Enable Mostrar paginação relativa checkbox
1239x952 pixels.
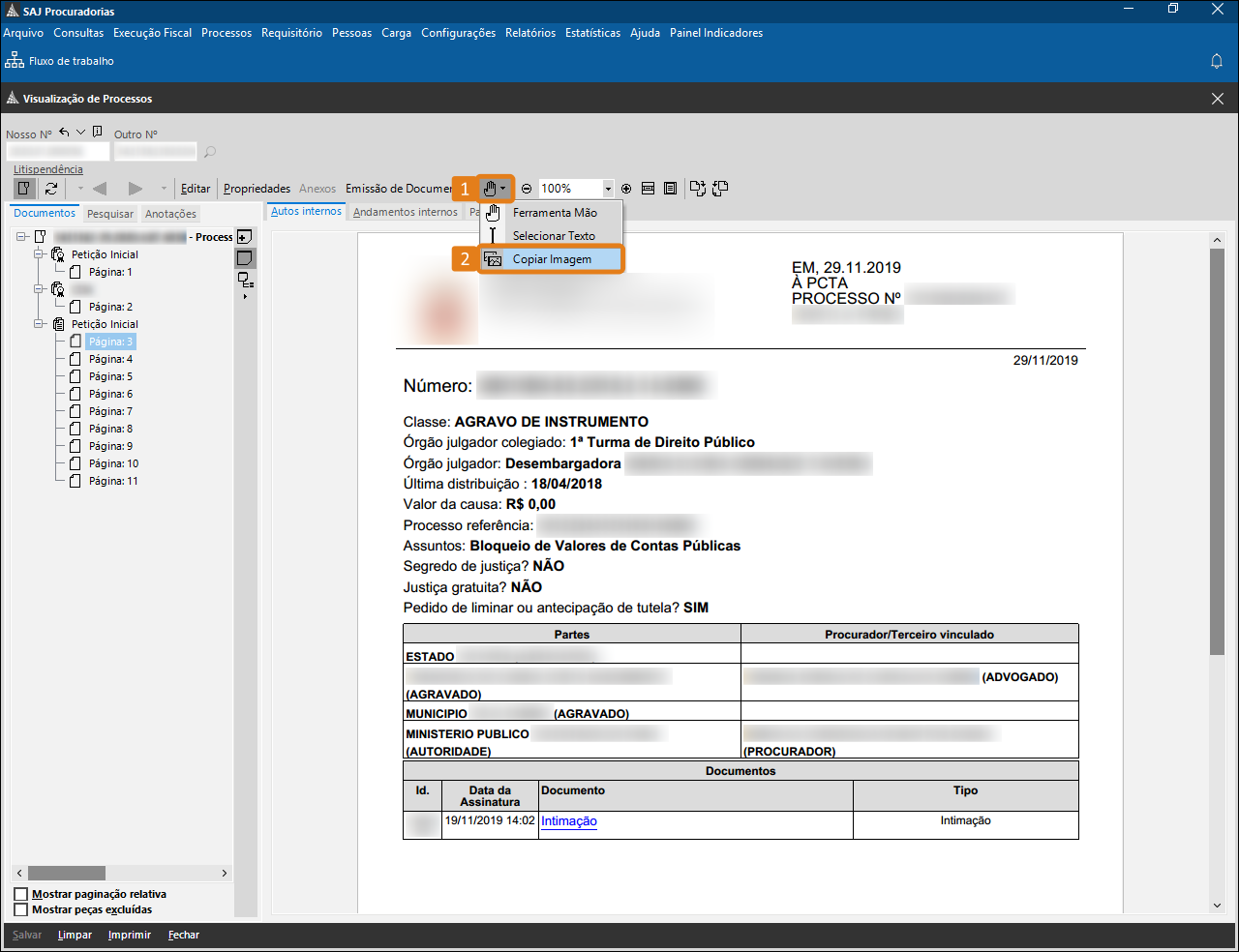point(21,894)
